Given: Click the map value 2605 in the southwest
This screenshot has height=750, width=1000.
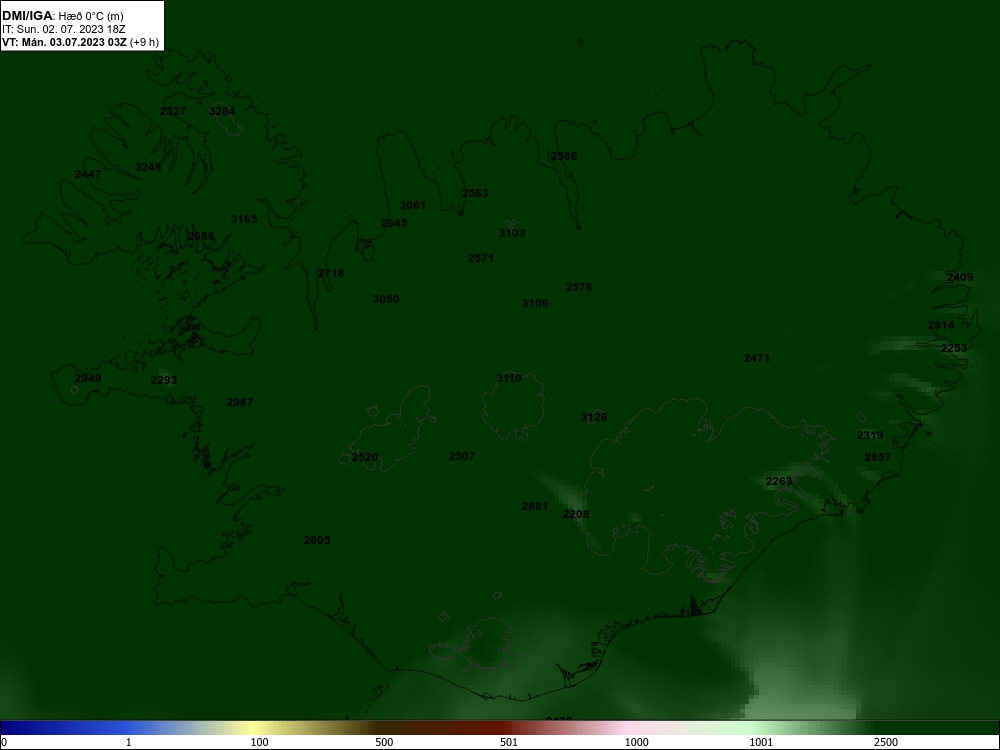Looking at the screenshot, I should [317, 540].
